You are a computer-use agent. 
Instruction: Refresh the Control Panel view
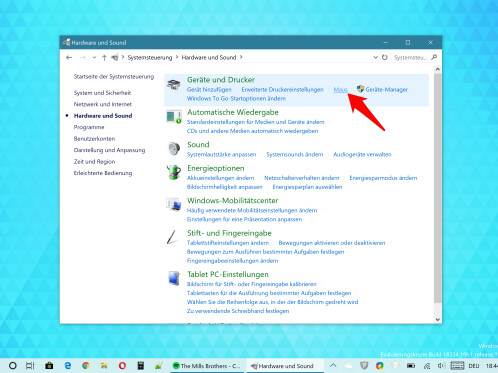385,57
